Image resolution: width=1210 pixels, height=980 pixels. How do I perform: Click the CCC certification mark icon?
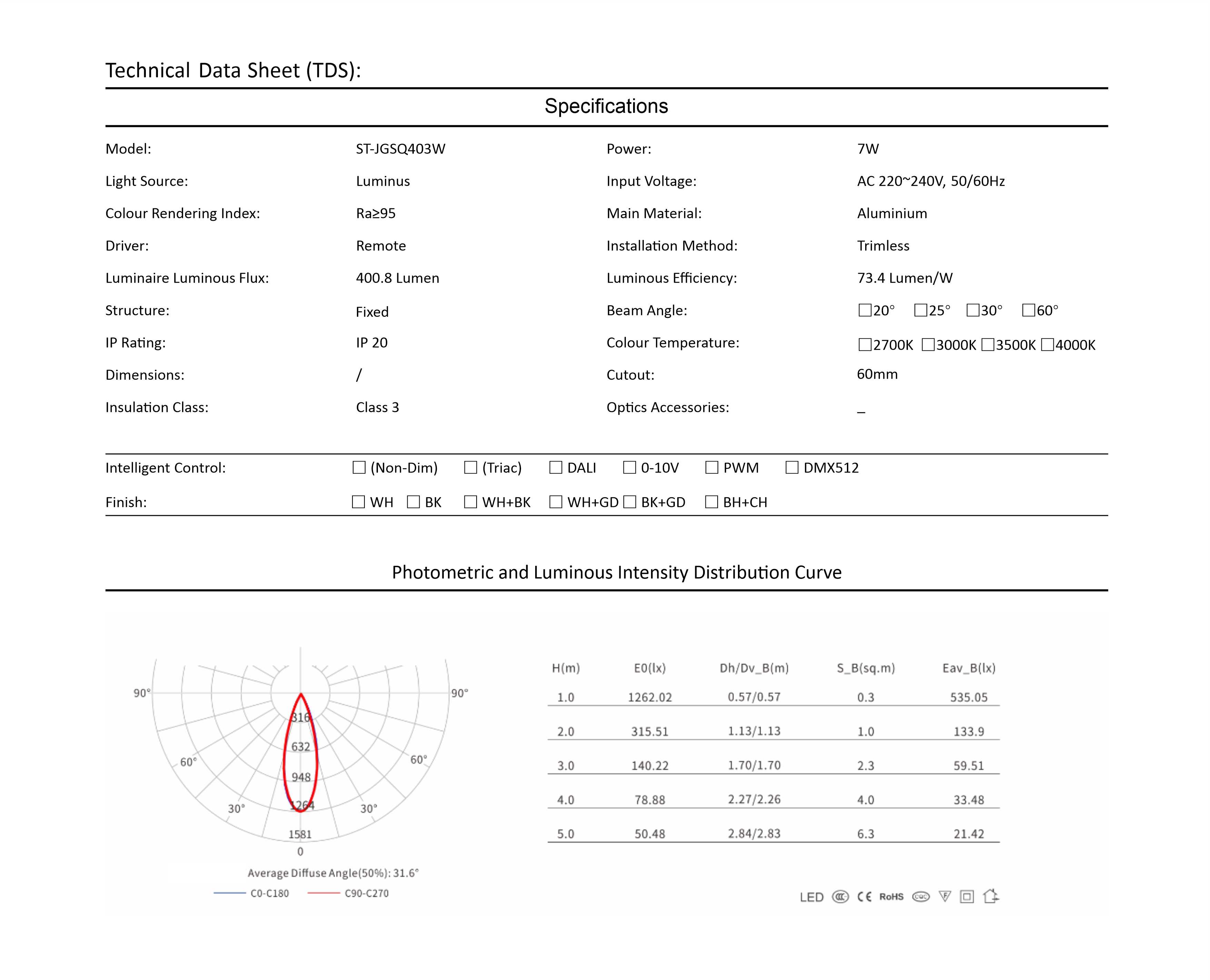pyautogui.click(x=840, y=897)
